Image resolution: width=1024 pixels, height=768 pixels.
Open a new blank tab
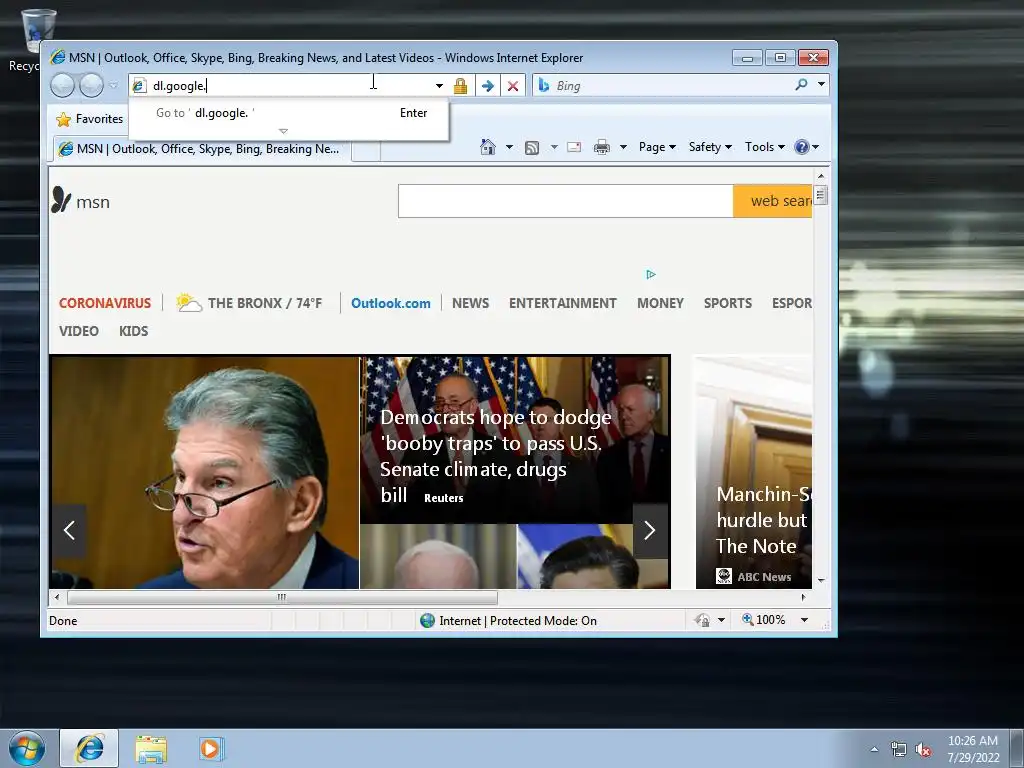[x=366, y=150]
